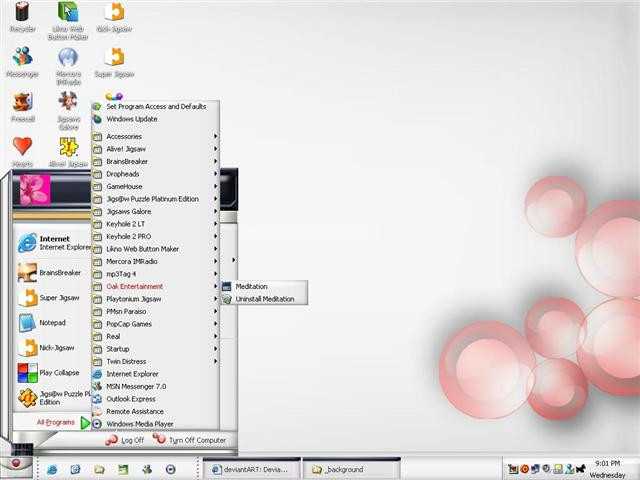Switch to deviantART taskbar window
Viewport: 640px width, 480px height.
(252, 469)
